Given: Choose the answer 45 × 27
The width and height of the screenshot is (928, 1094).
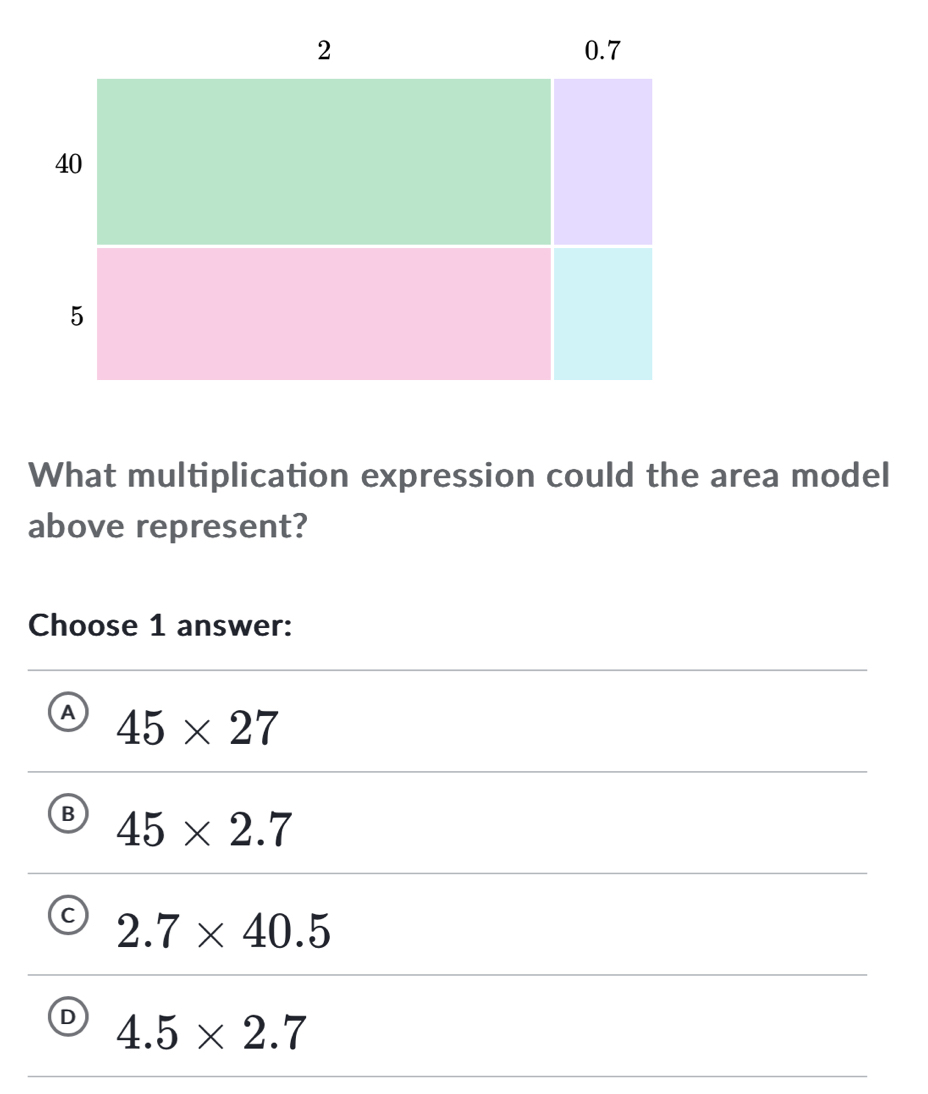Looking at the screenshot, I should point(196,728).
